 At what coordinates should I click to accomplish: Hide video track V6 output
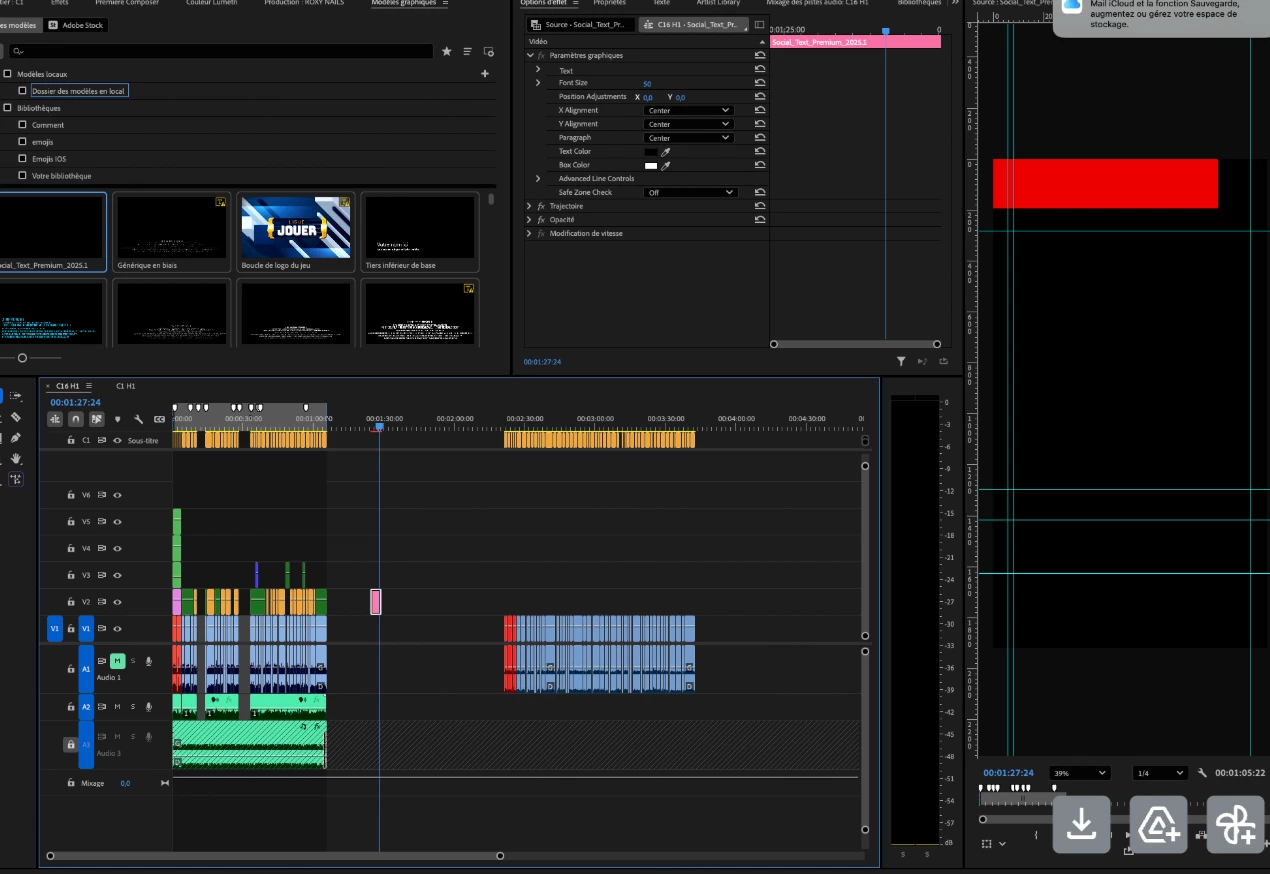(118, 495)
